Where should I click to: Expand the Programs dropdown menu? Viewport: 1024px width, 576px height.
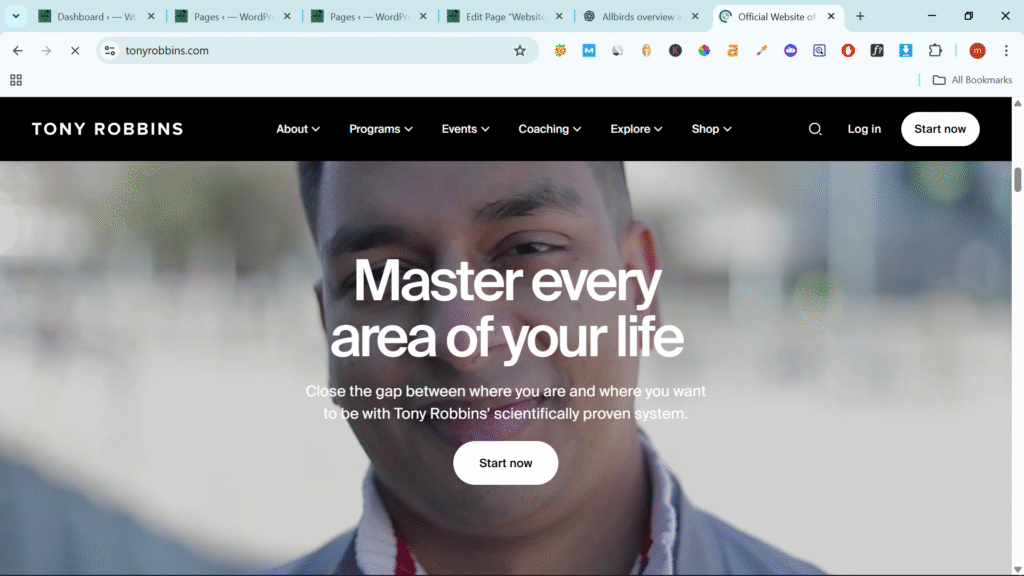[381, 129]
